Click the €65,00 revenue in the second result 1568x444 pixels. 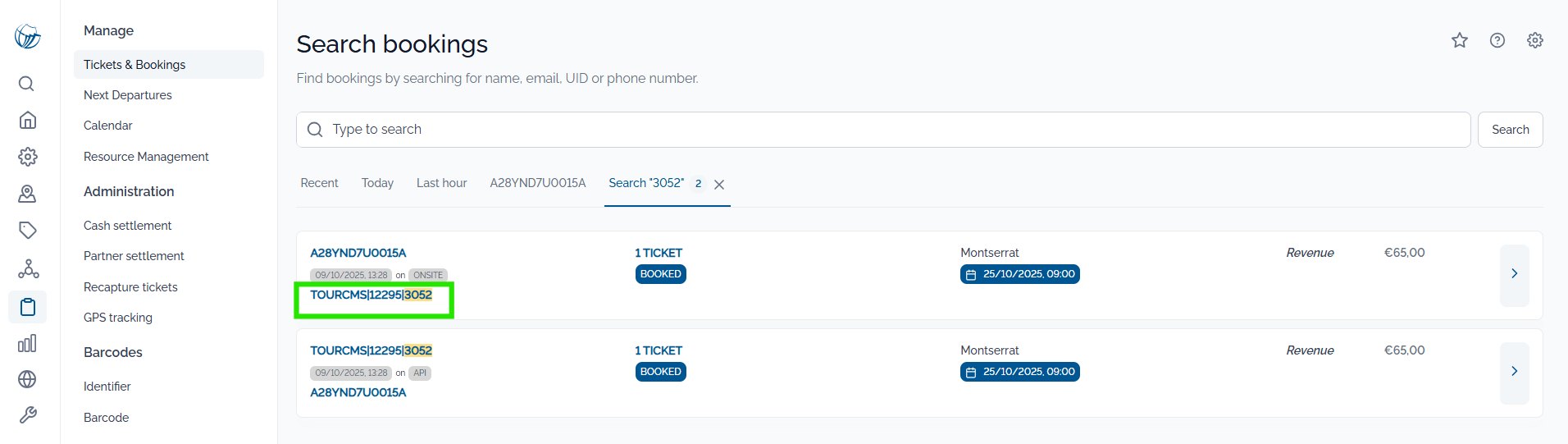pos(1405,350)
